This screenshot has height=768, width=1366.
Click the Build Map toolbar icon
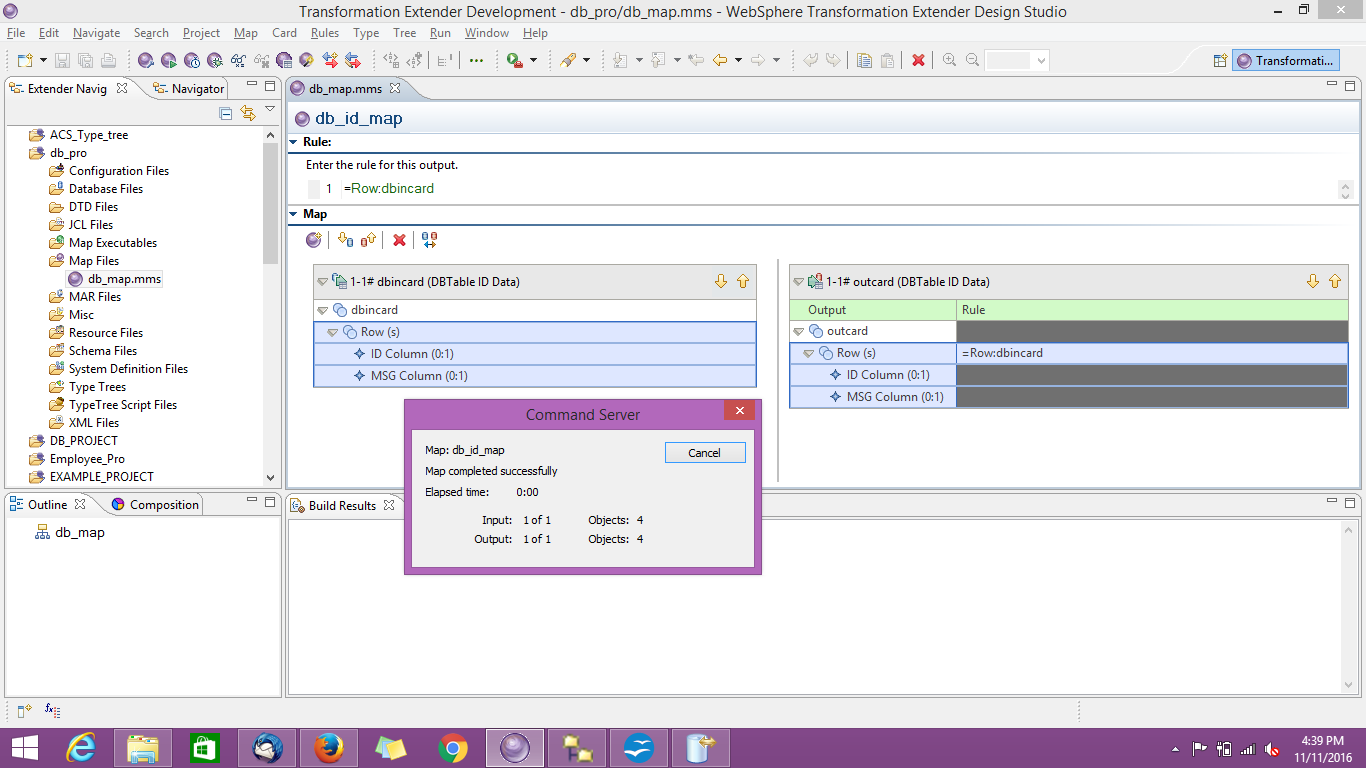(x=145, y=60)
